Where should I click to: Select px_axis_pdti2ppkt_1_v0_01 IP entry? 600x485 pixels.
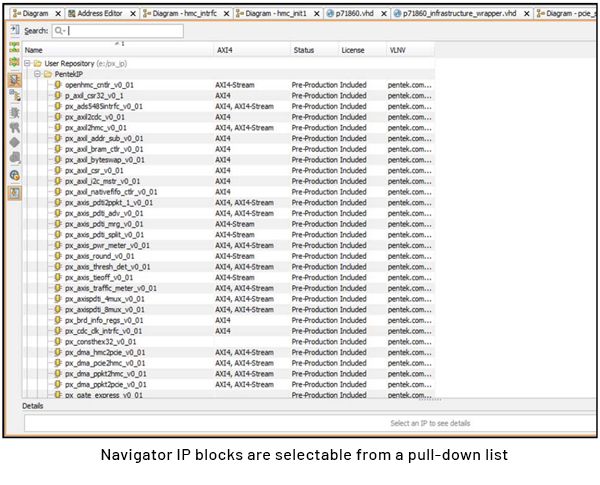click(x=109, y=202)
